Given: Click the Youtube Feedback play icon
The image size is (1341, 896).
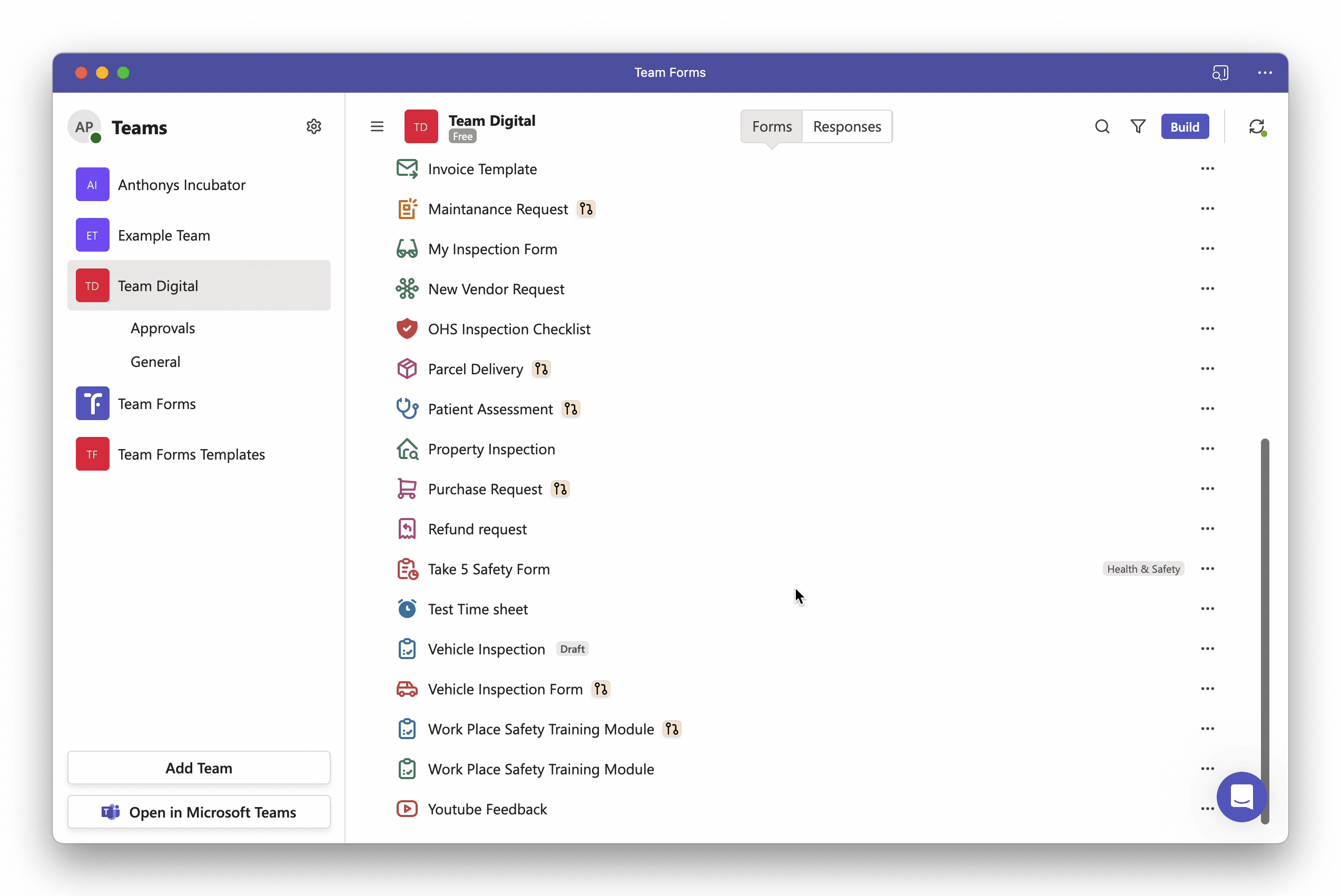Looking at the screenshot, I should (407, 809).
